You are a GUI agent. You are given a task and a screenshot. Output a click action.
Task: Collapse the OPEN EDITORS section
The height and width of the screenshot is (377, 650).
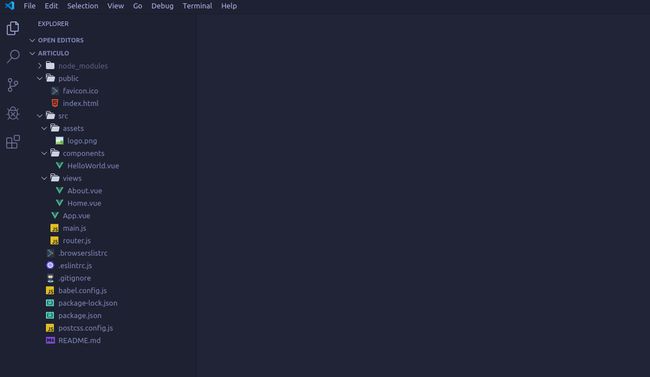32,40
